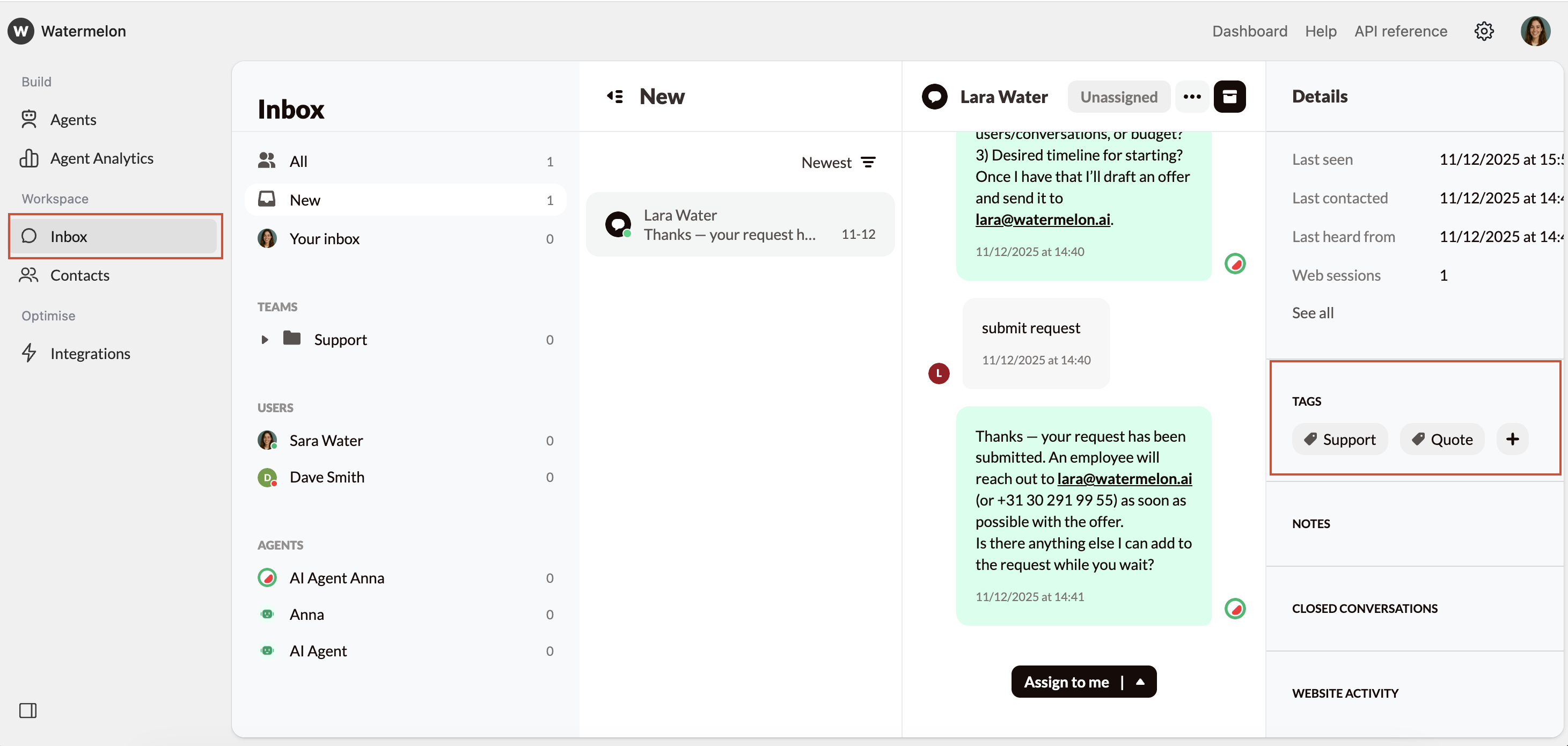Open Agent Analytics from the sidebar
The height and width of the screenshot is (746, 1568).
tap(101, 158)
